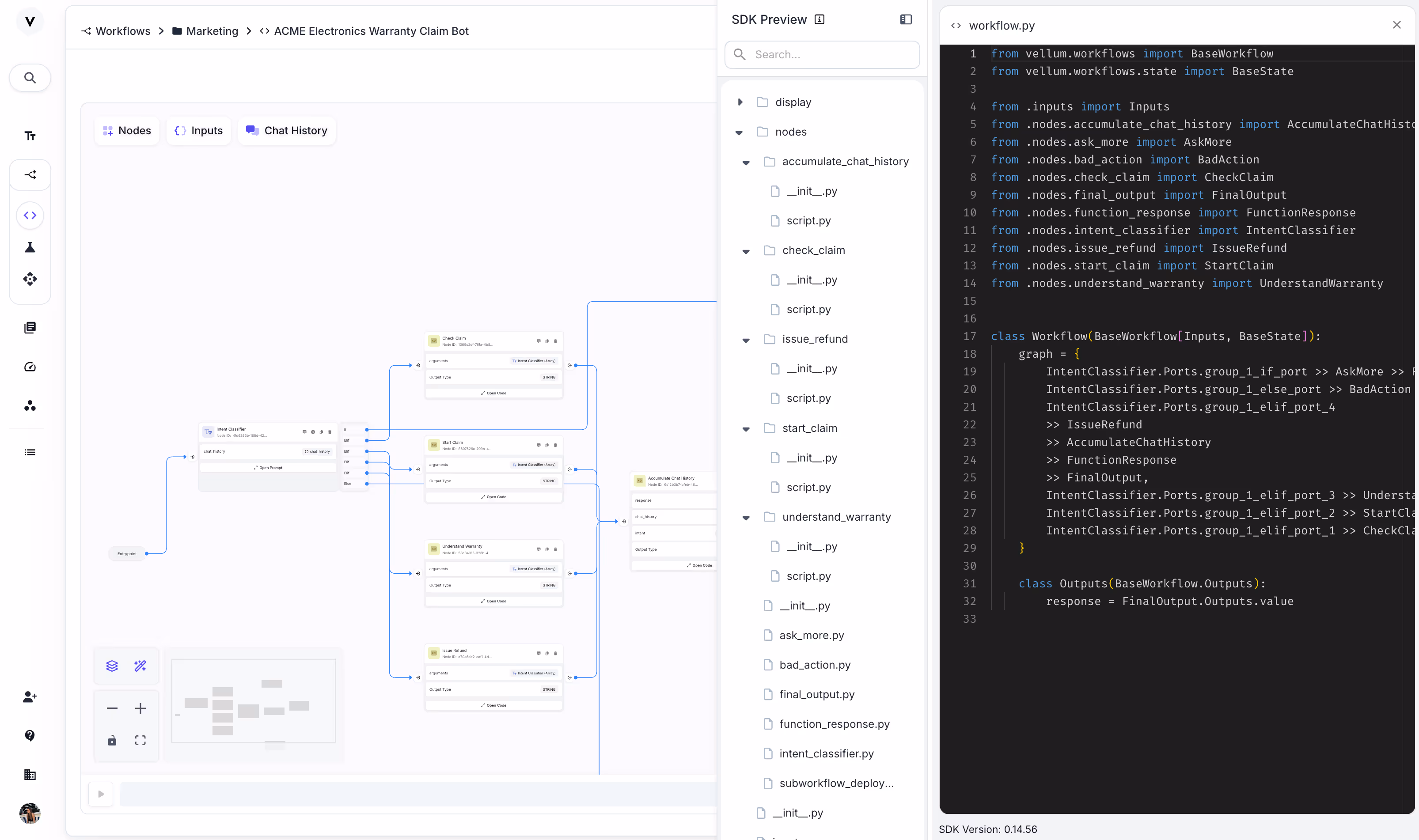This screenshot has height=840, width=1419.
Task: Toggle the SDK Preview sidebar panel
Action: point(905,19)
